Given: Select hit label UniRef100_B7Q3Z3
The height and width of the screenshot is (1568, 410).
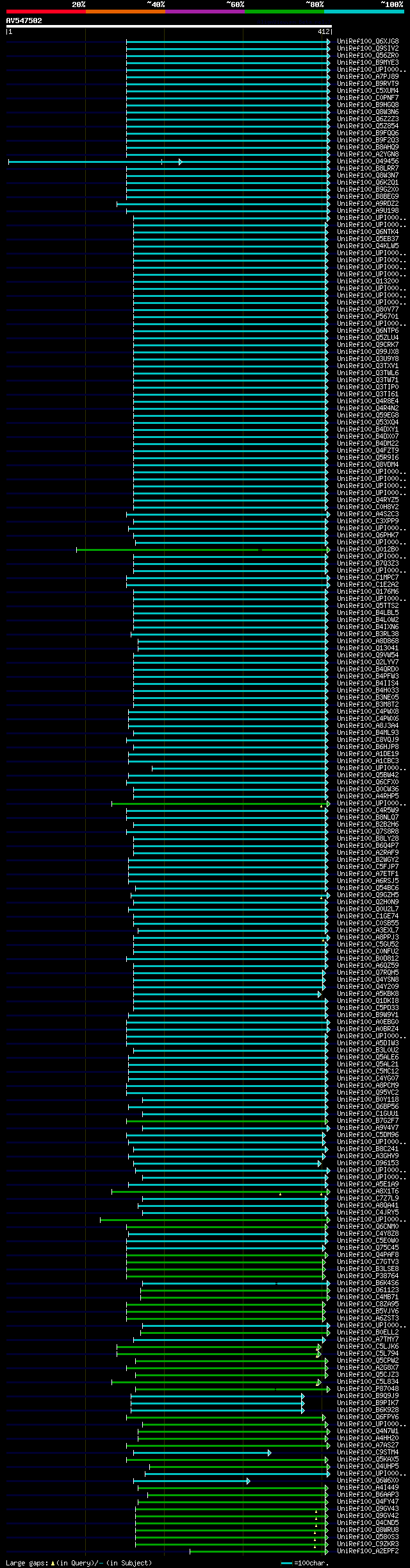Looking at the screenshot, I should click(368, 564).
